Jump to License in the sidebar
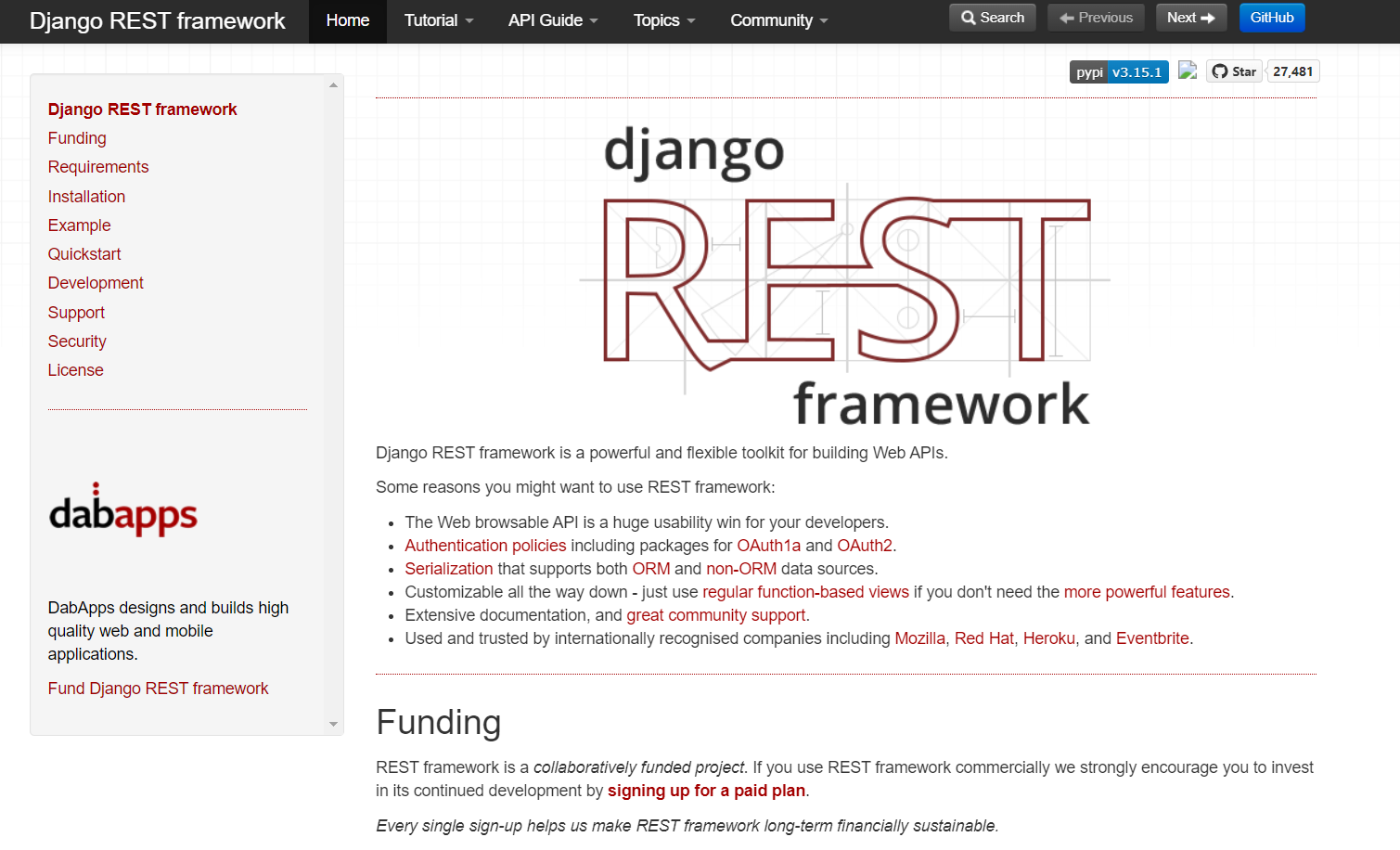This screenshot has height=850, width=1400. click(x=76, y=370)
